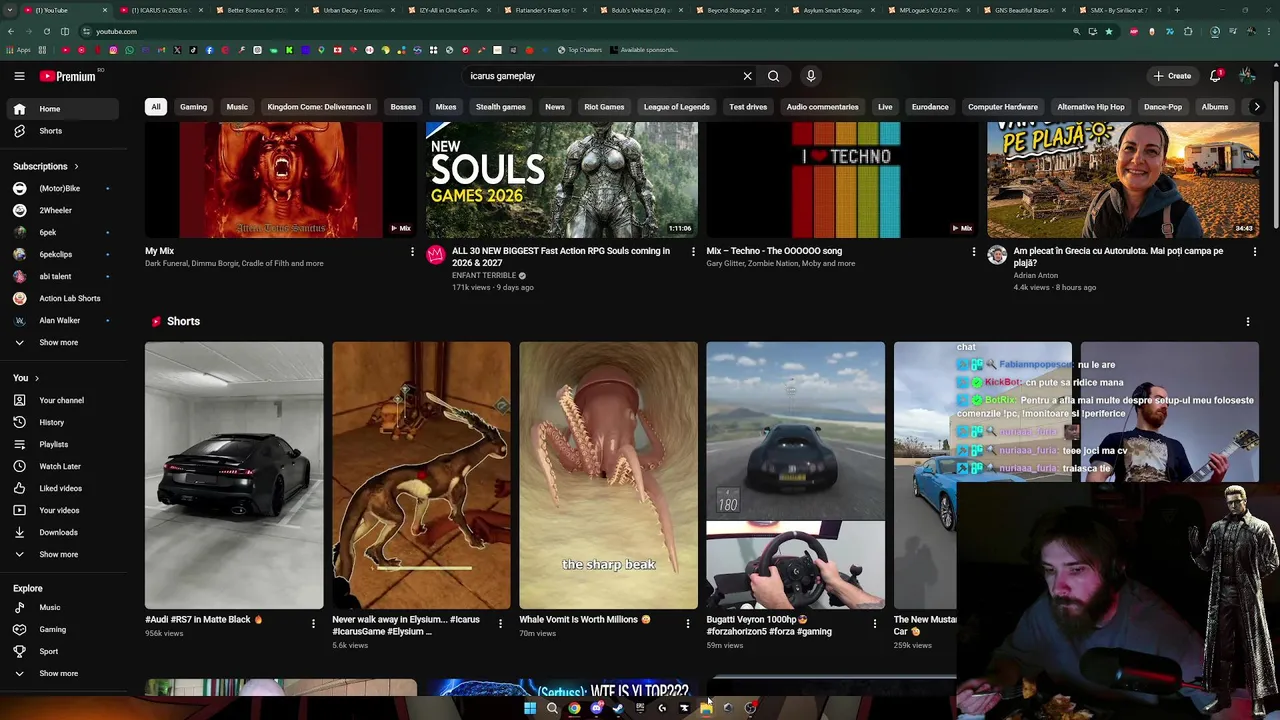
Task: Click the YouTube Premium logo
Action: [x=70, y=76]
